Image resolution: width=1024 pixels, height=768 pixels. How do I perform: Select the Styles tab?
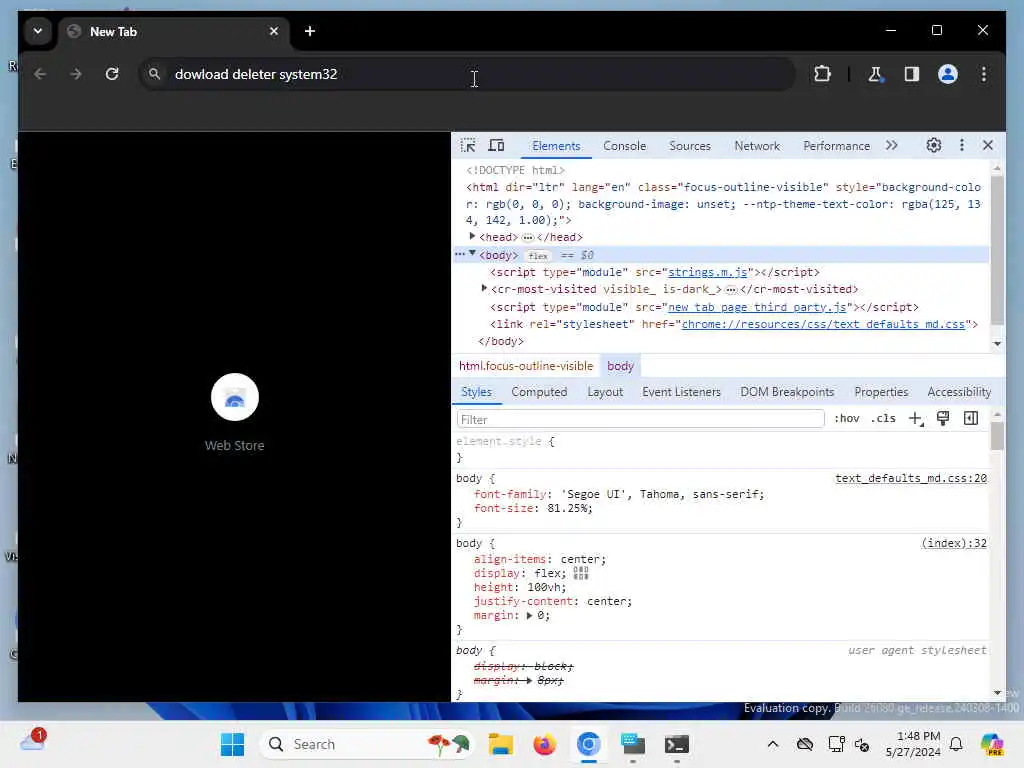pyautogui.click(x=476, y=392)
